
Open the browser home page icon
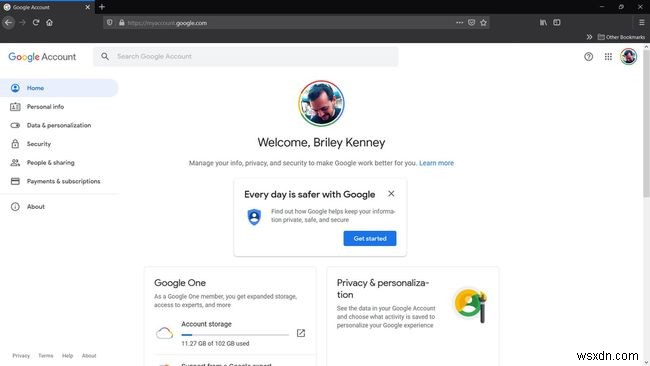[49, 23]
